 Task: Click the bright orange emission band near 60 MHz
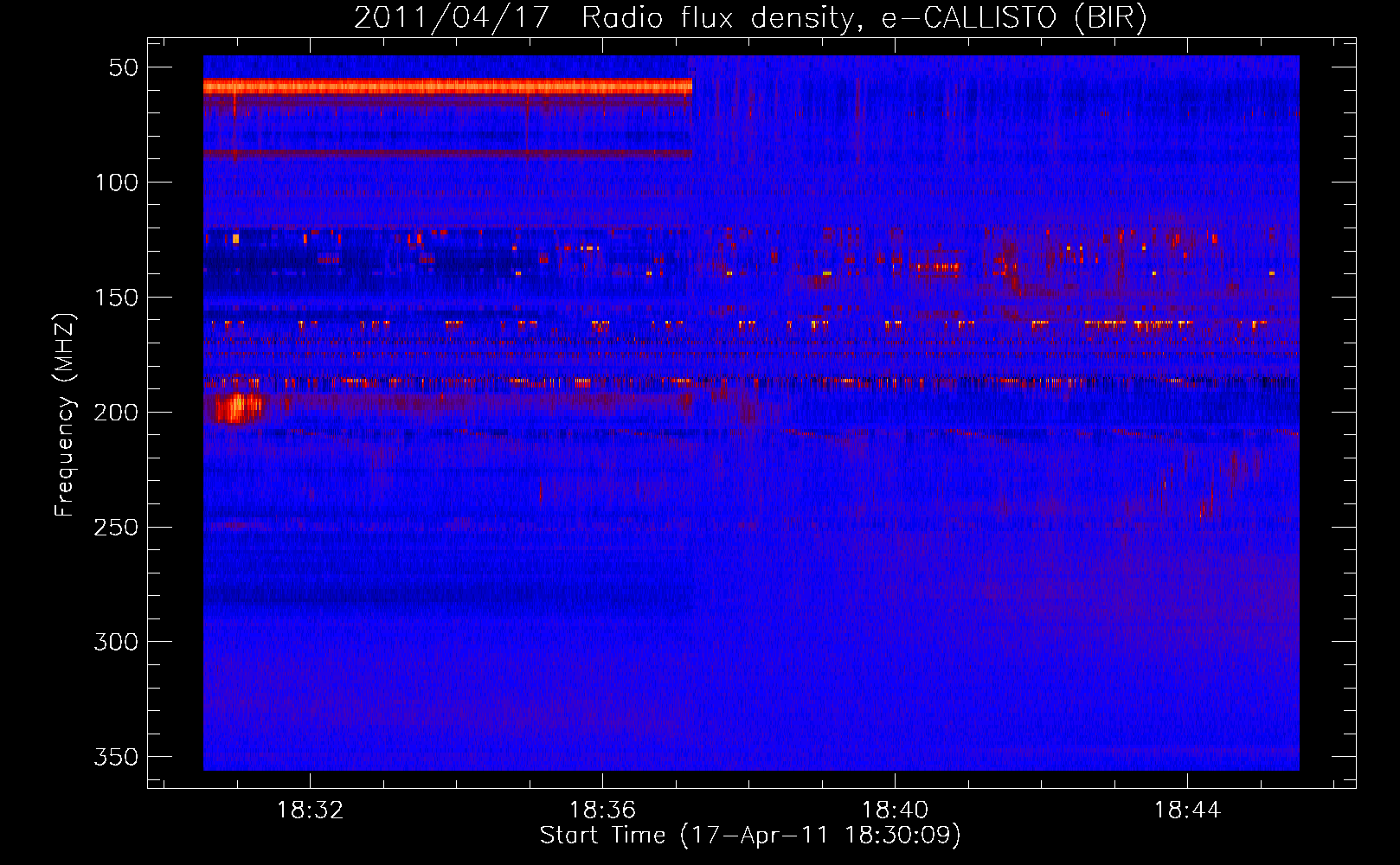pyautogui.click(x=447, y=86)
